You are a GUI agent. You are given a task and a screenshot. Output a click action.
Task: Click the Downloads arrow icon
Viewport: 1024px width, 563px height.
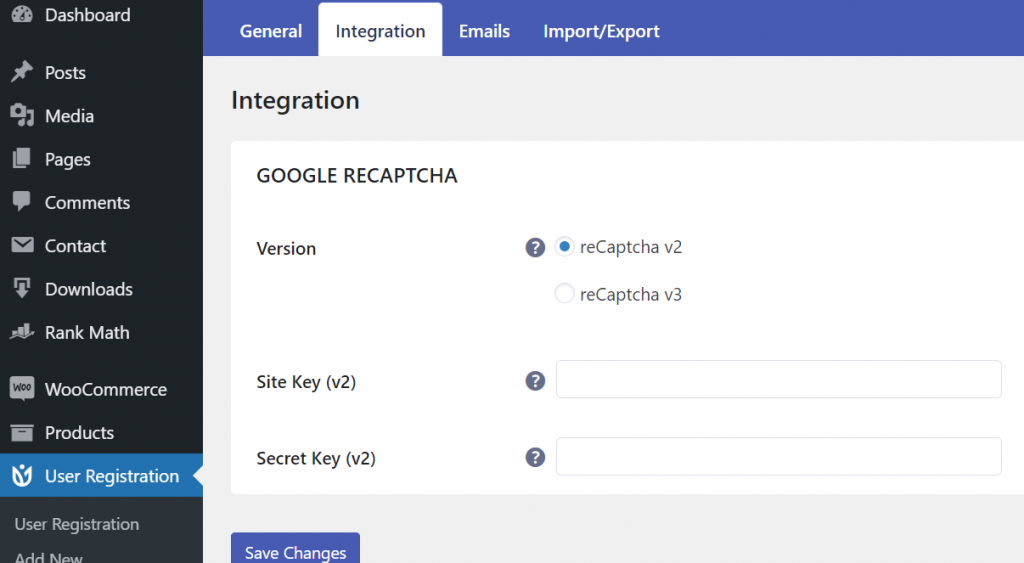coord(22,288)
